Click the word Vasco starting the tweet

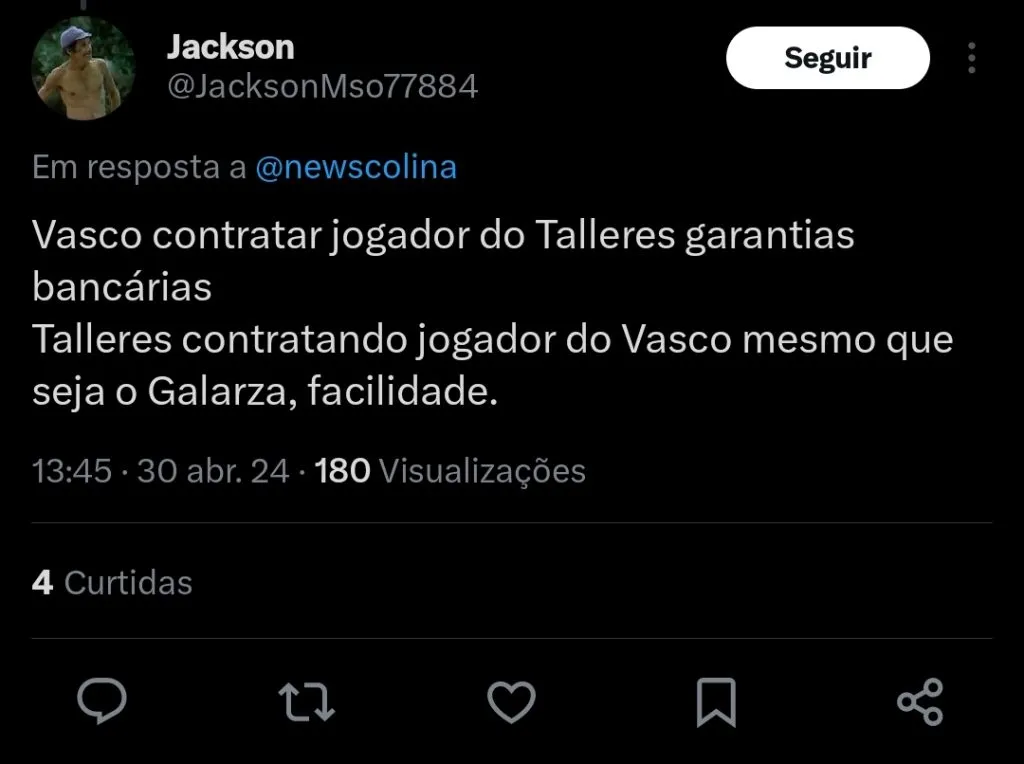click(87, 235)
